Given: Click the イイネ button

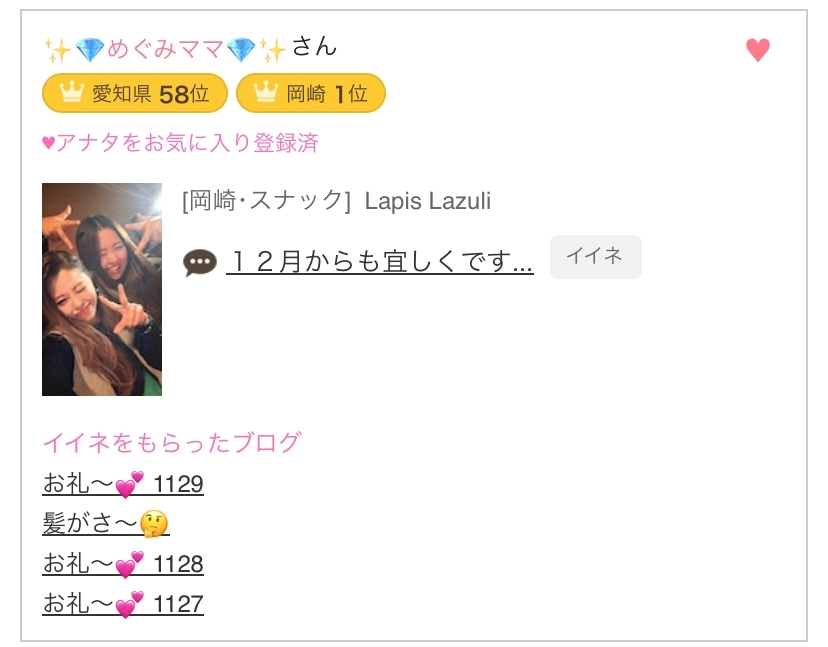Looking at the screenshot, I should (x=596, y=257).
